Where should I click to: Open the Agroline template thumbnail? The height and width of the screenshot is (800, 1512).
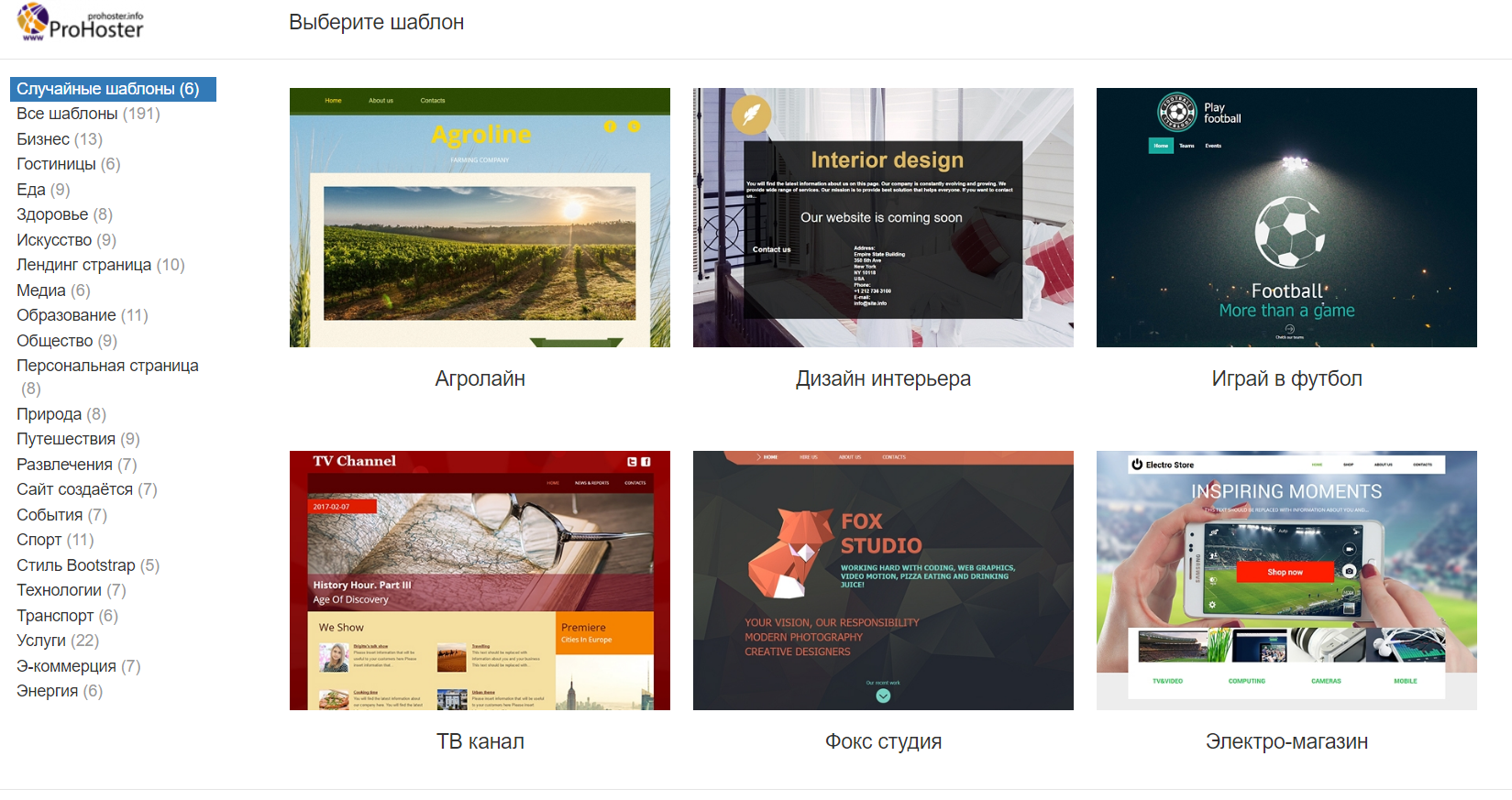point(480,217)
